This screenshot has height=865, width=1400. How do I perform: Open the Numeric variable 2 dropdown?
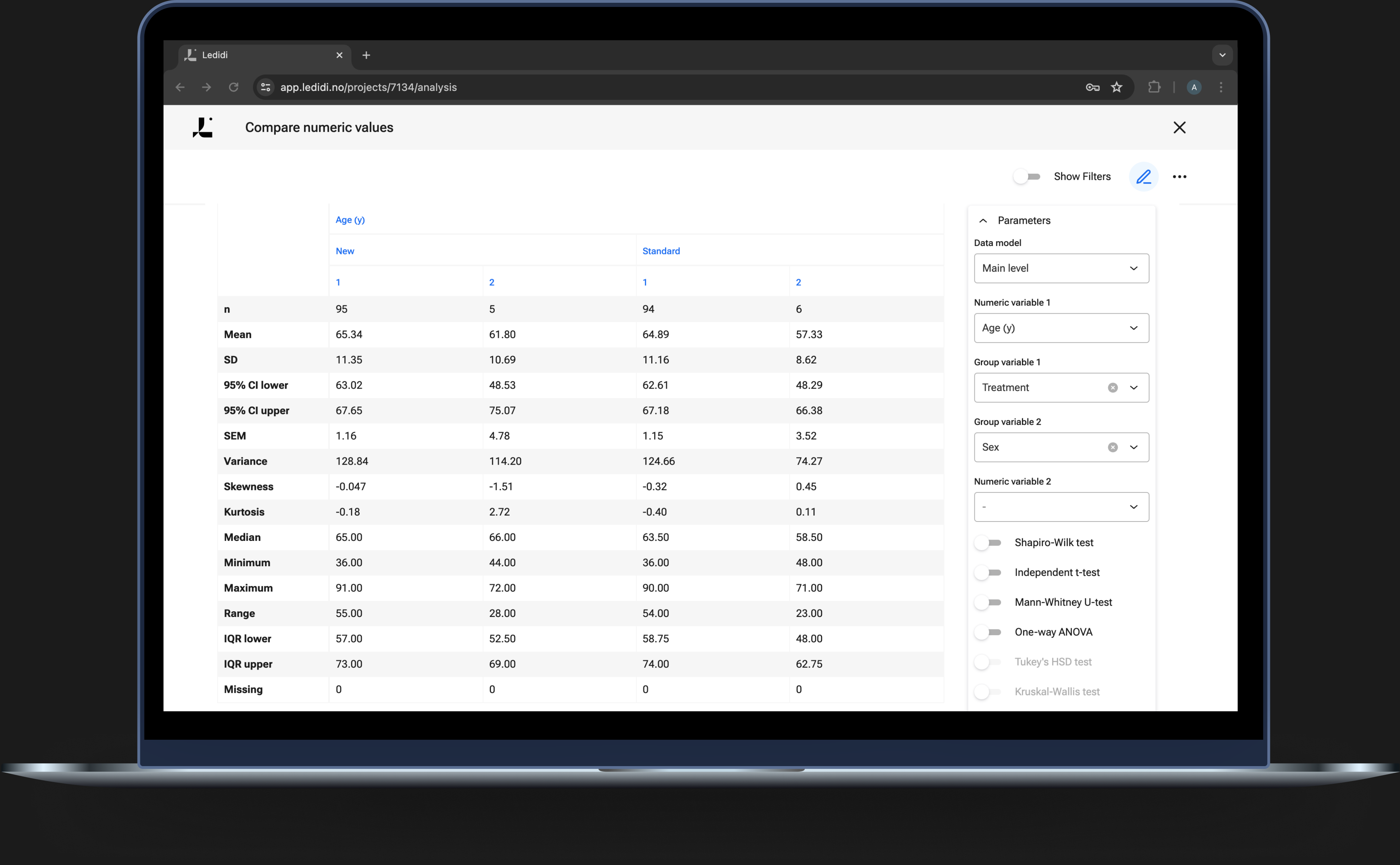(x=1061, y=507)
